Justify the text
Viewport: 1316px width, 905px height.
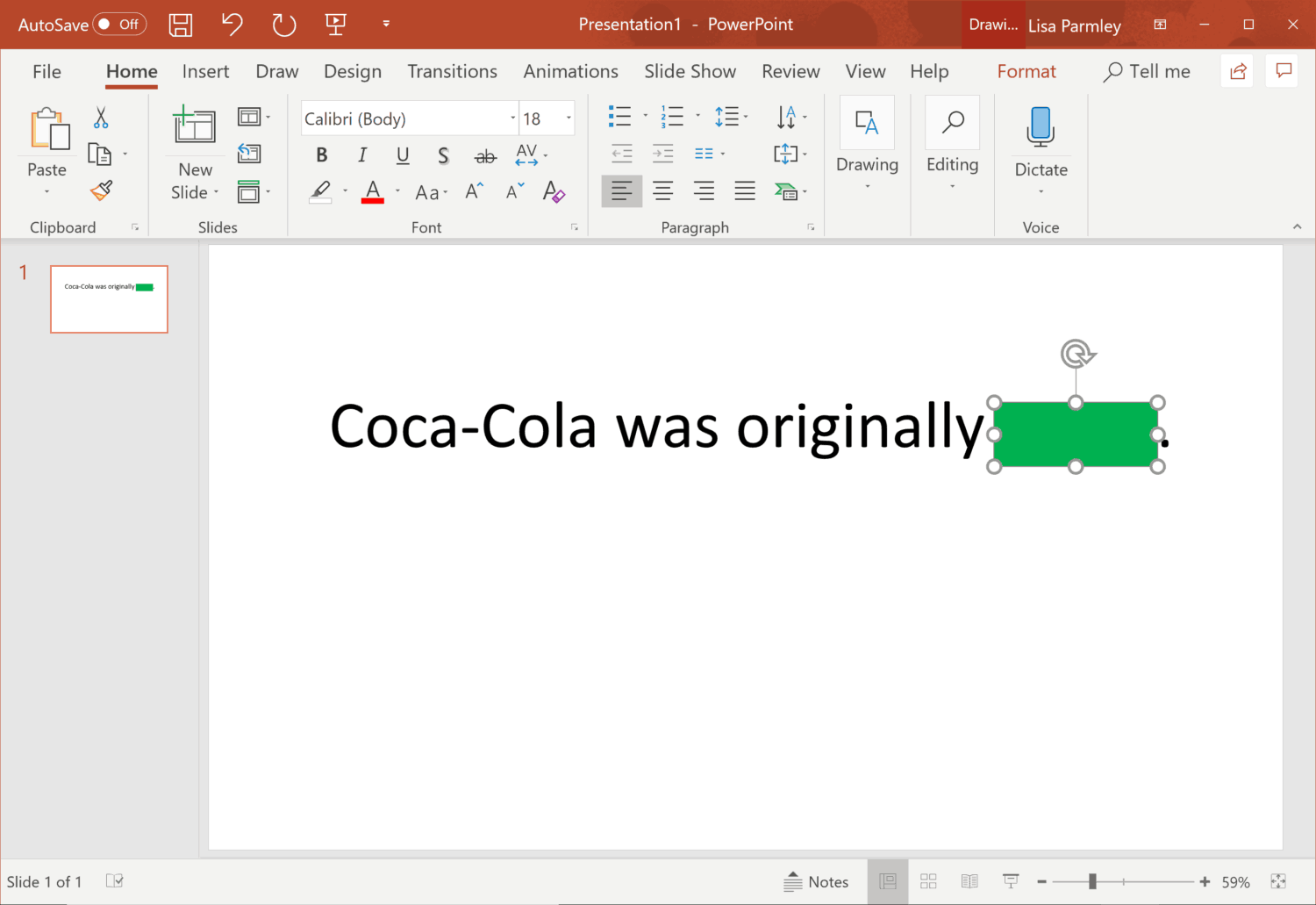click(x=745, y=190)
